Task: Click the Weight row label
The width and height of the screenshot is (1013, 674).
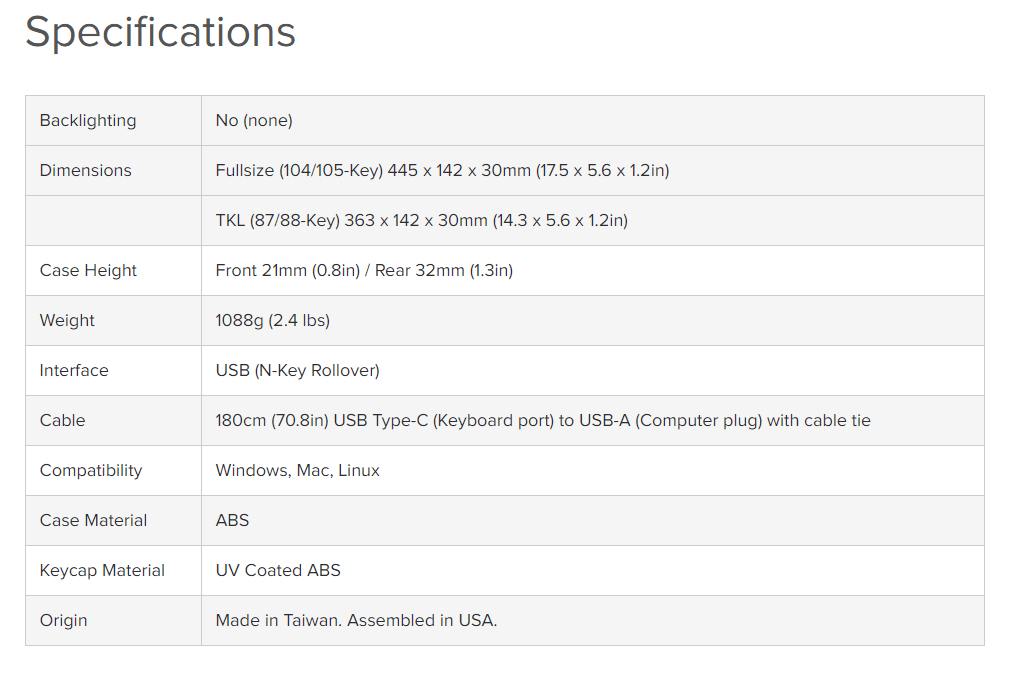Action: (x=67, y=320)
